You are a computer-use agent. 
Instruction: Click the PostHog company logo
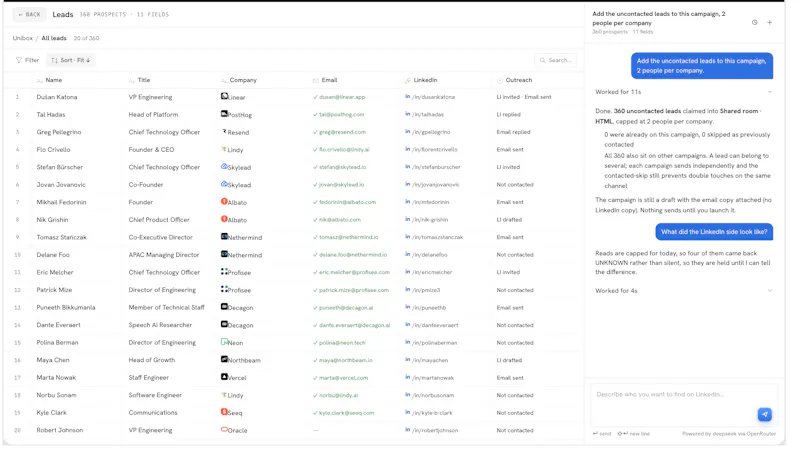pos(224,114)
